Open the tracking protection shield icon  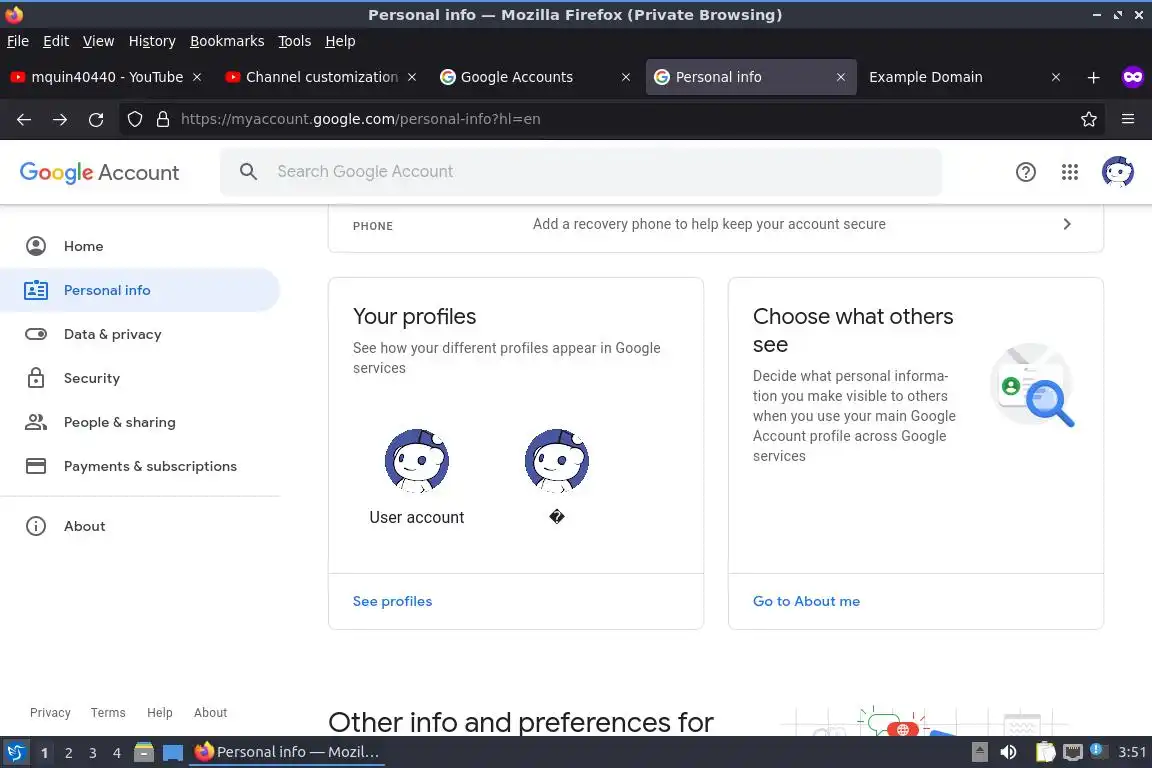pos(134,119)
